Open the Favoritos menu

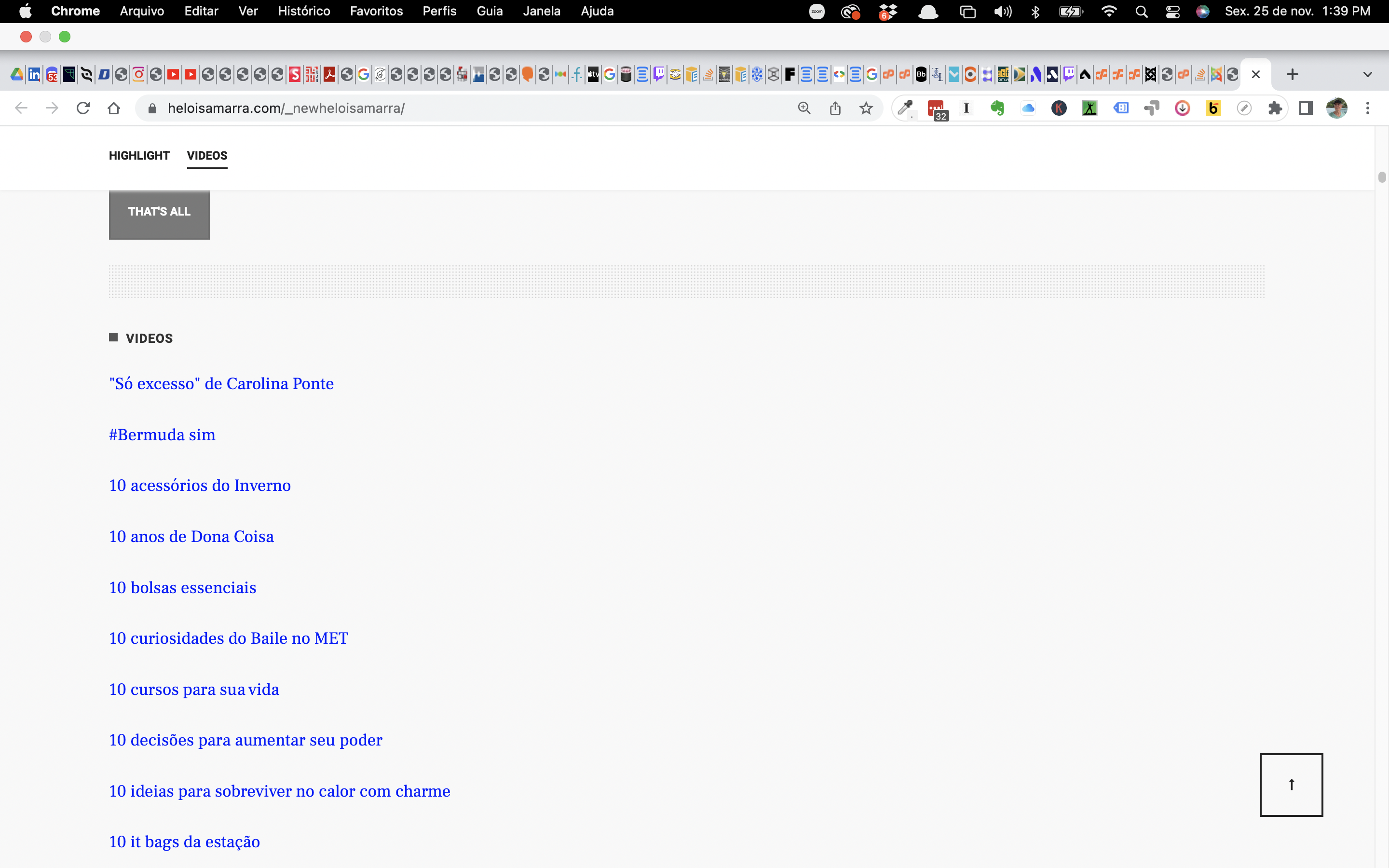(376, 12)
